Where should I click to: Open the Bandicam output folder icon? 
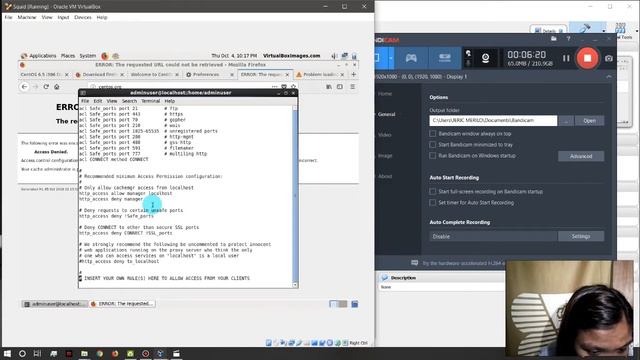point(553,39)
